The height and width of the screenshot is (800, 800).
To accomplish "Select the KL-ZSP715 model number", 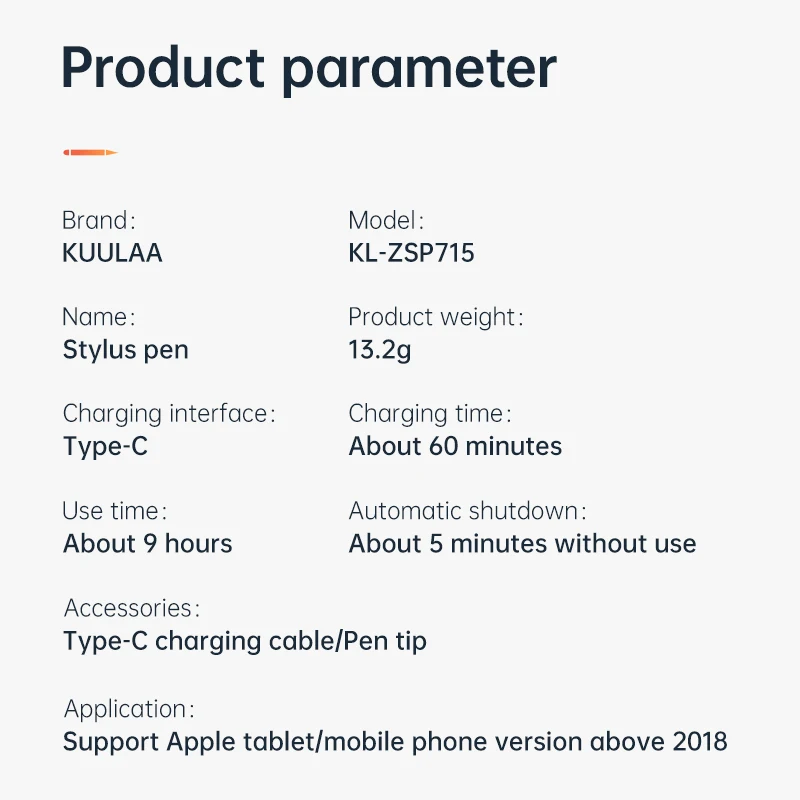I will click(411, 253).
